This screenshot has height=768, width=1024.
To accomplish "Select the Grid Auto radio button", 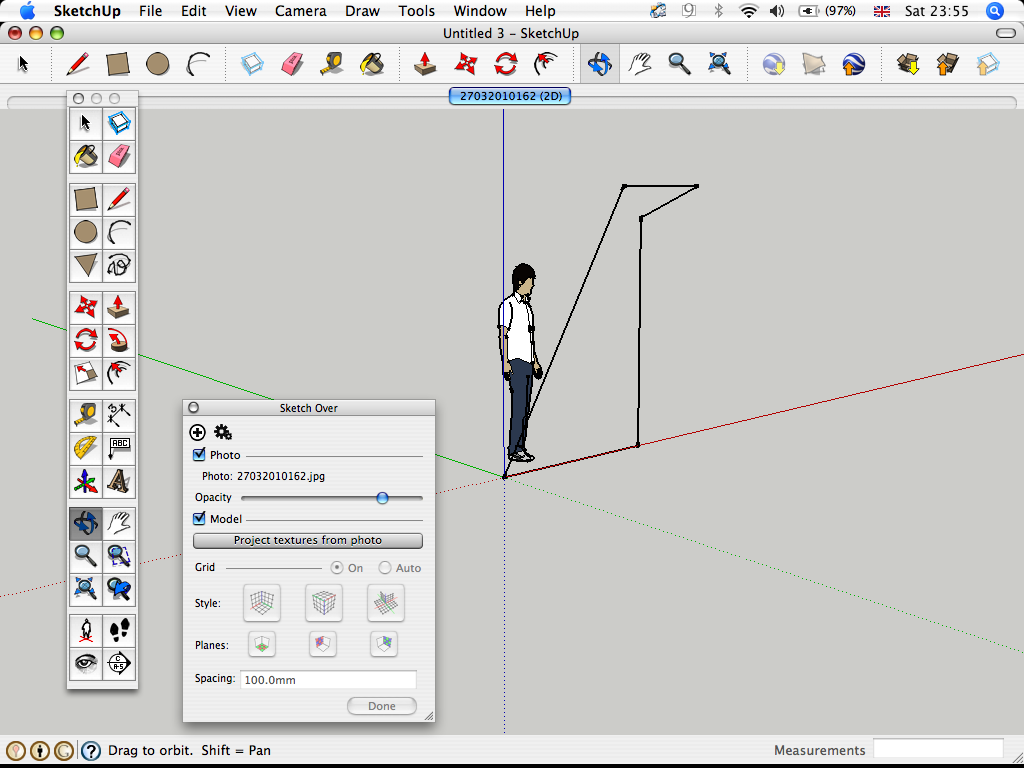I will pyautogui.click(x=385, y=568).
